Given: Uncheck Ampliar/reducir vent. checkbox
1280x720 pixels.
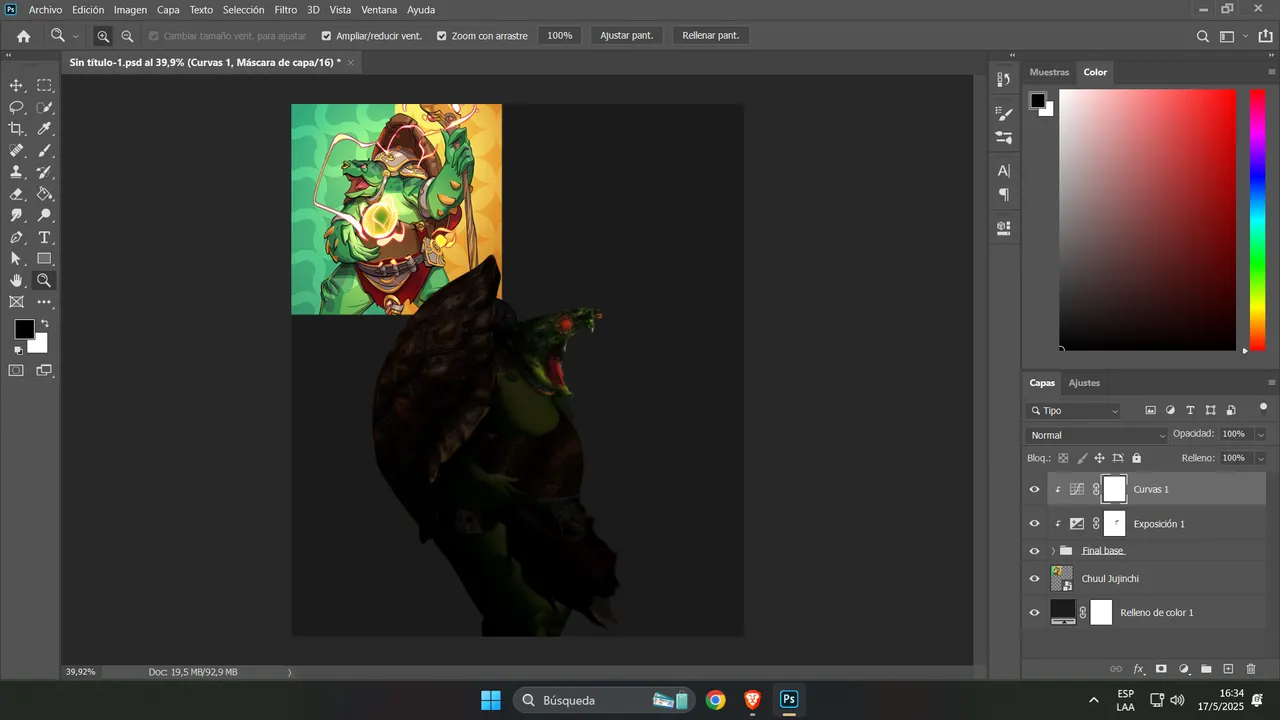Looking at the screenshot, I should tap(326, 36).
